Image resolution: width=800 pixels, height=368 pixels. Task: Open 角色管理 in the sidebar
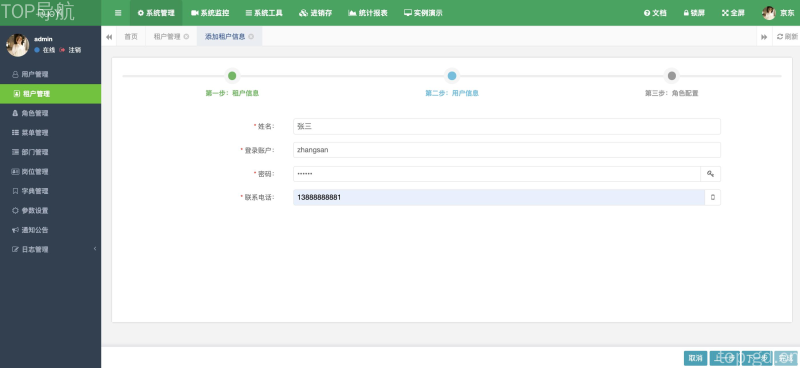point(51,113)
